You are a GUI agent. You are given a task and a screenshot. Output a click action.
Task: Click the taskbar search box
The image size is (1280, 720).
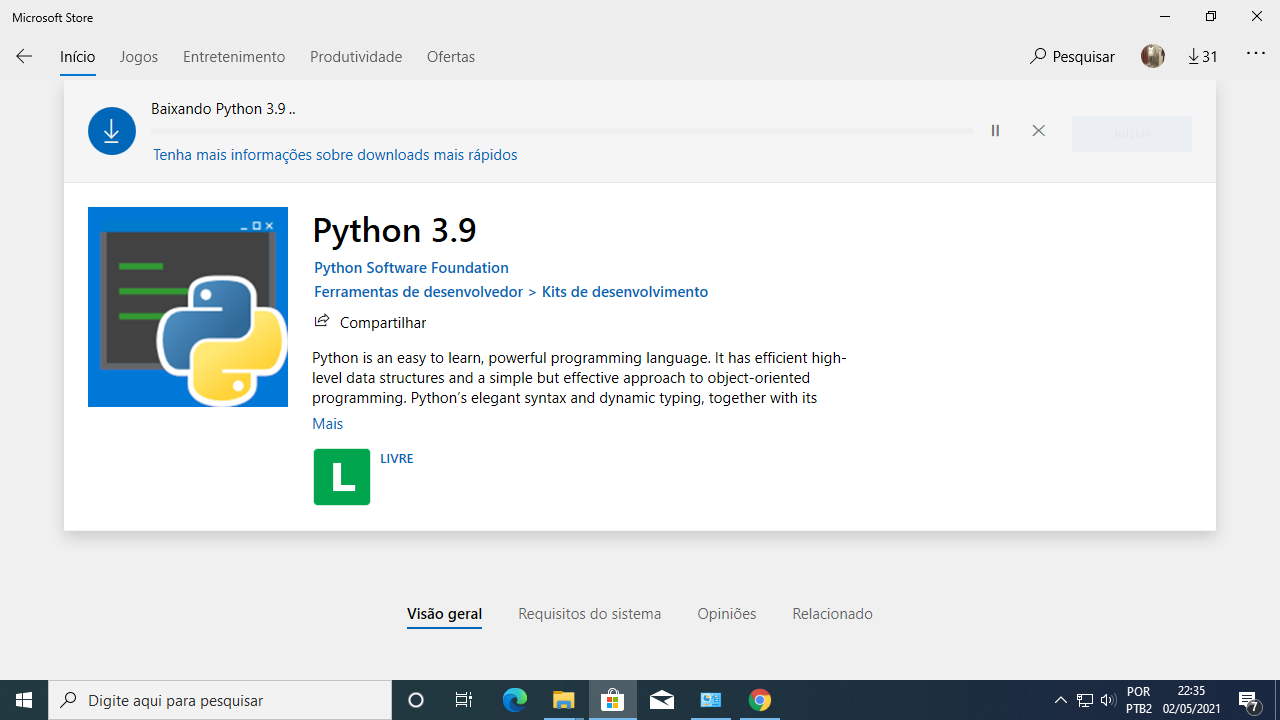coord(220,700)
